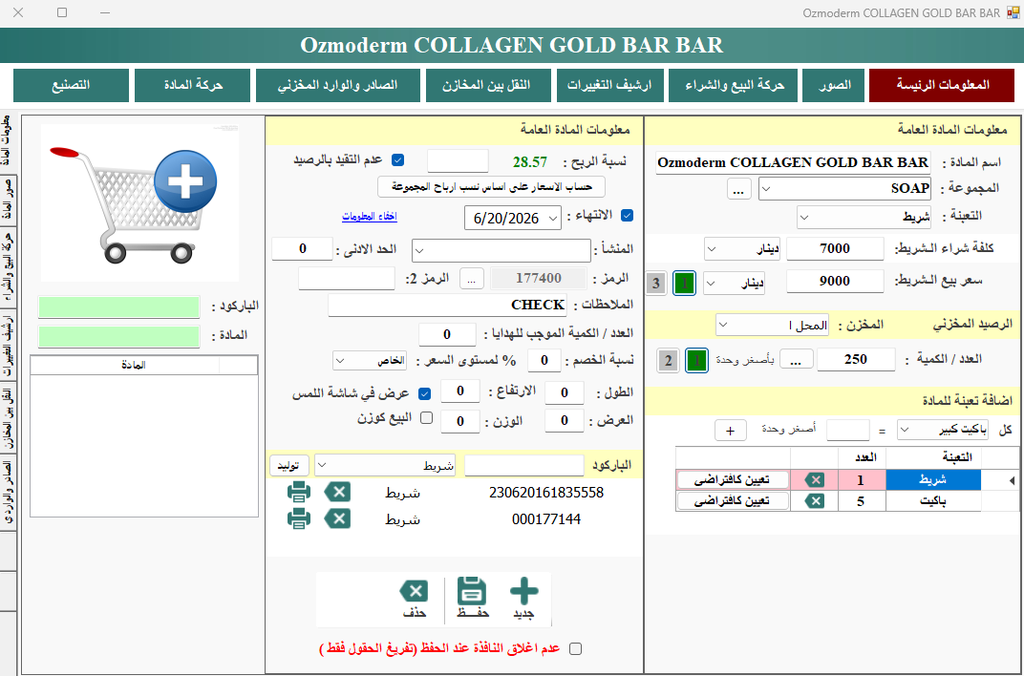
Task: Uncheck عرض في شاشة اللمس
Action: 424,394
